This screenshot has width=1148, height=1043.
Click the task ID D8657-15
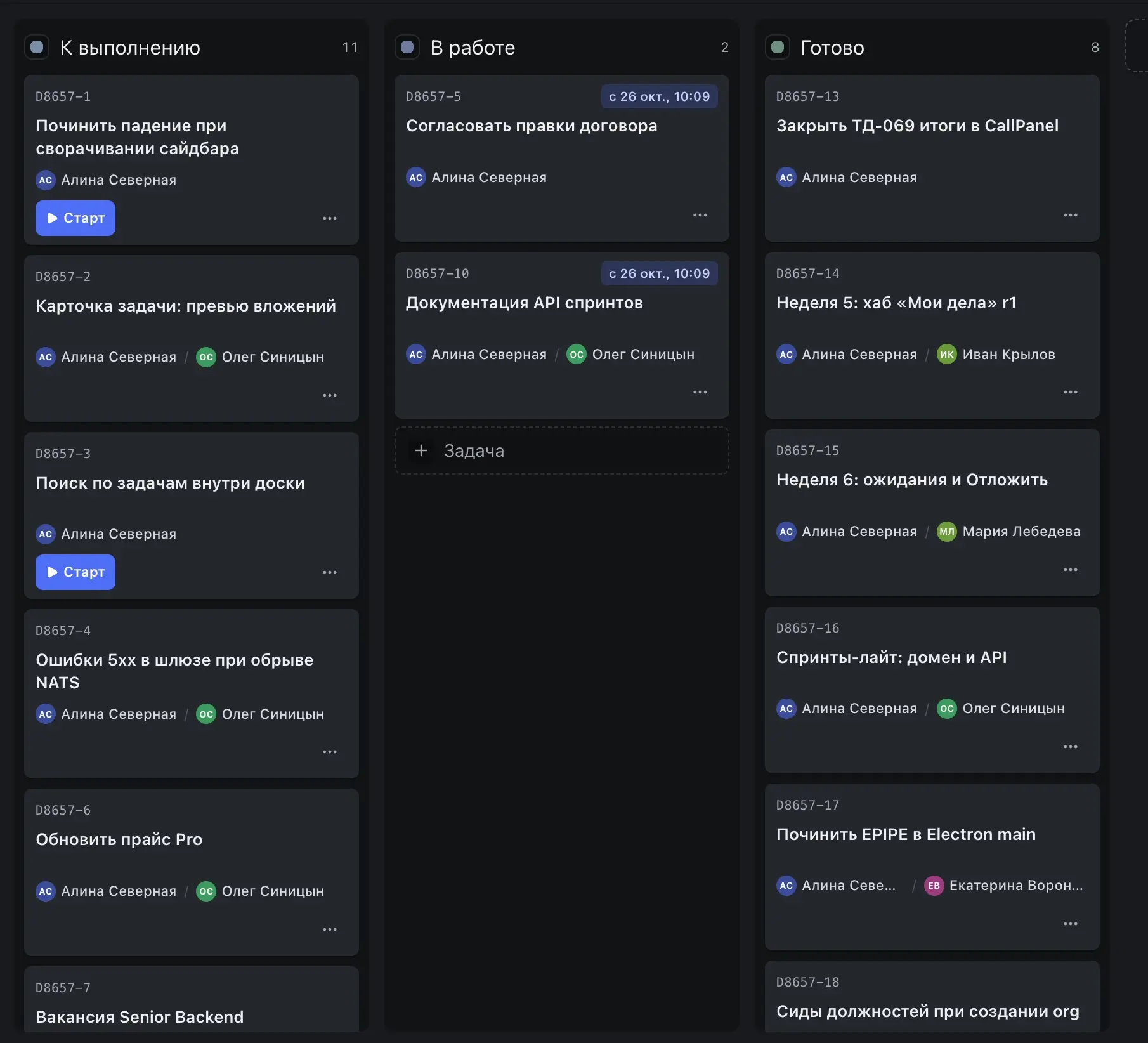807,450
